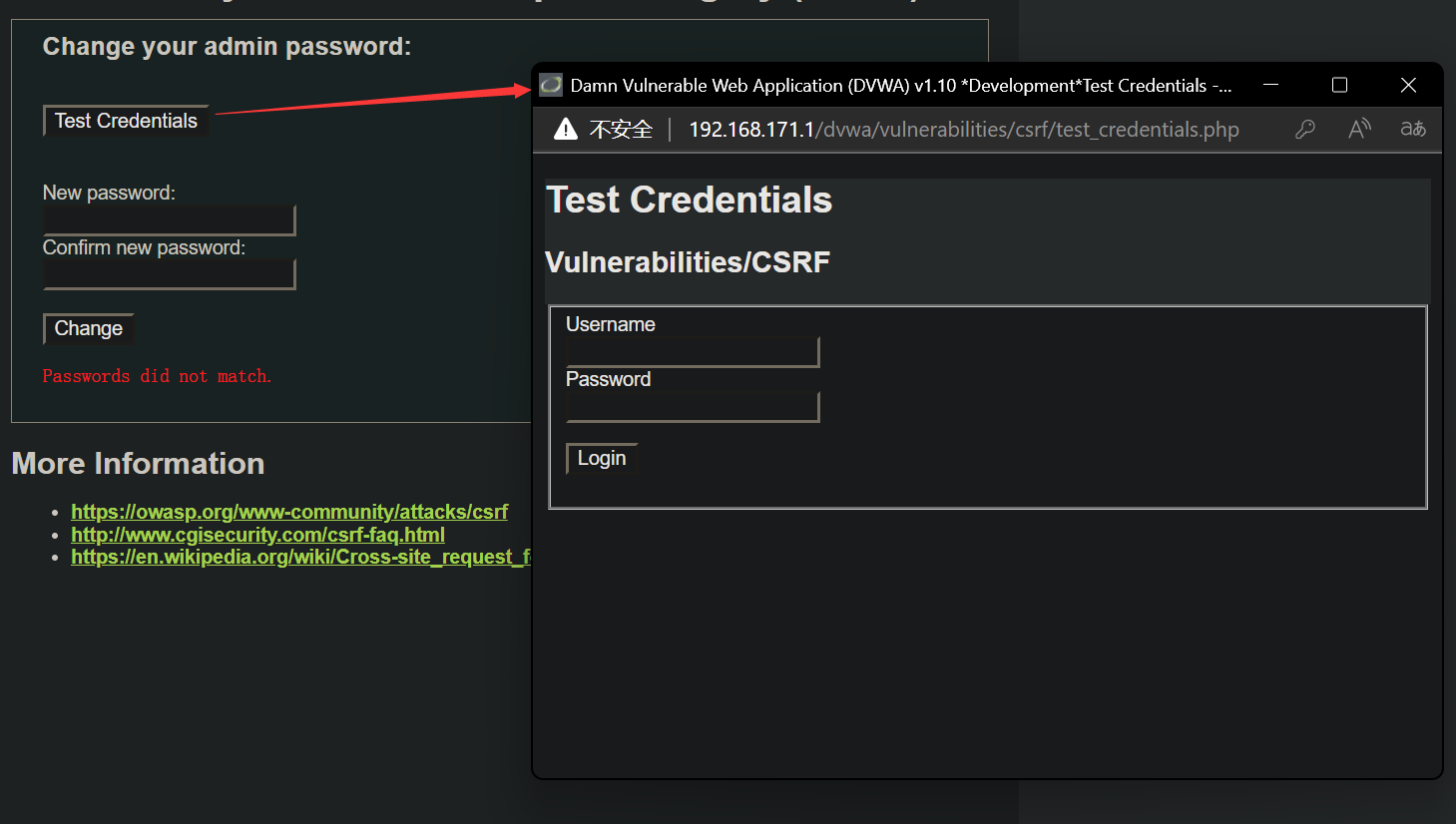1456x824 pixels.
Task: Open the cgisecurity.com csrf-faq link
Action: point(257,535)
